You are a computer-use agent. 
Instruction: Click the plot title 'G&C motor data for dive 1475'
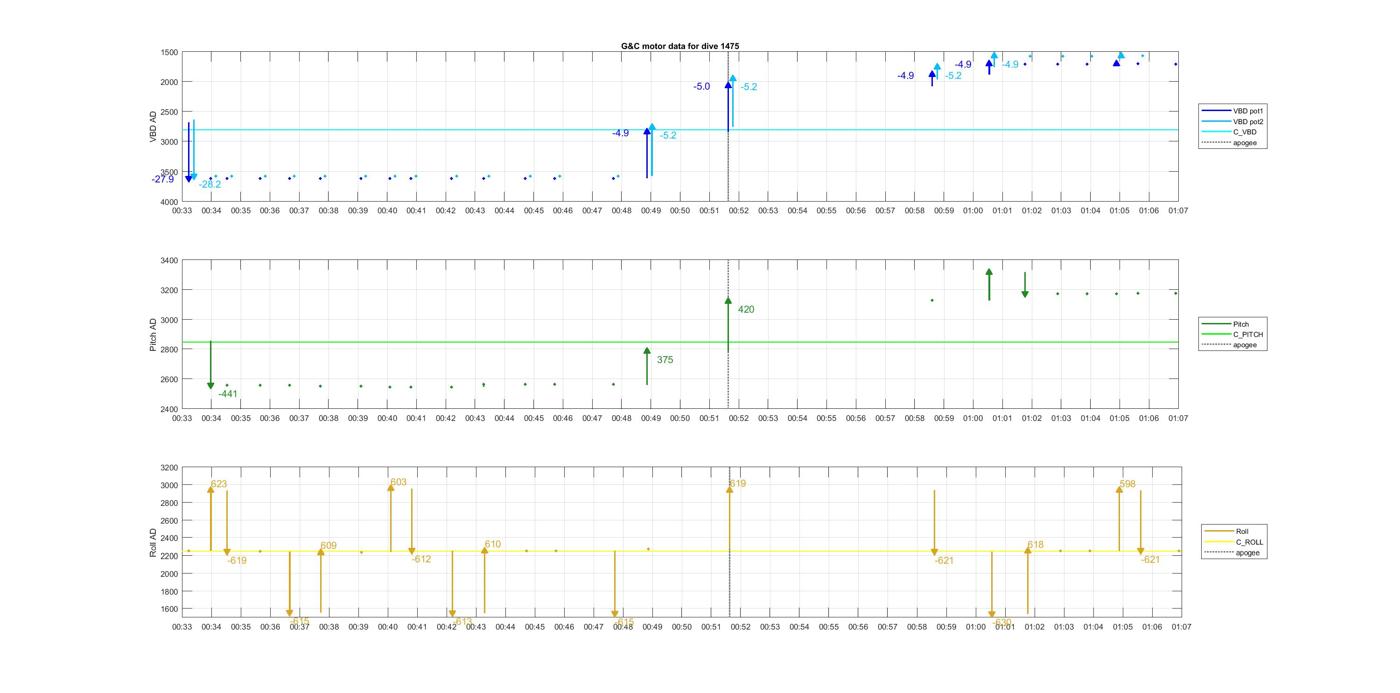tap(680, 46)
